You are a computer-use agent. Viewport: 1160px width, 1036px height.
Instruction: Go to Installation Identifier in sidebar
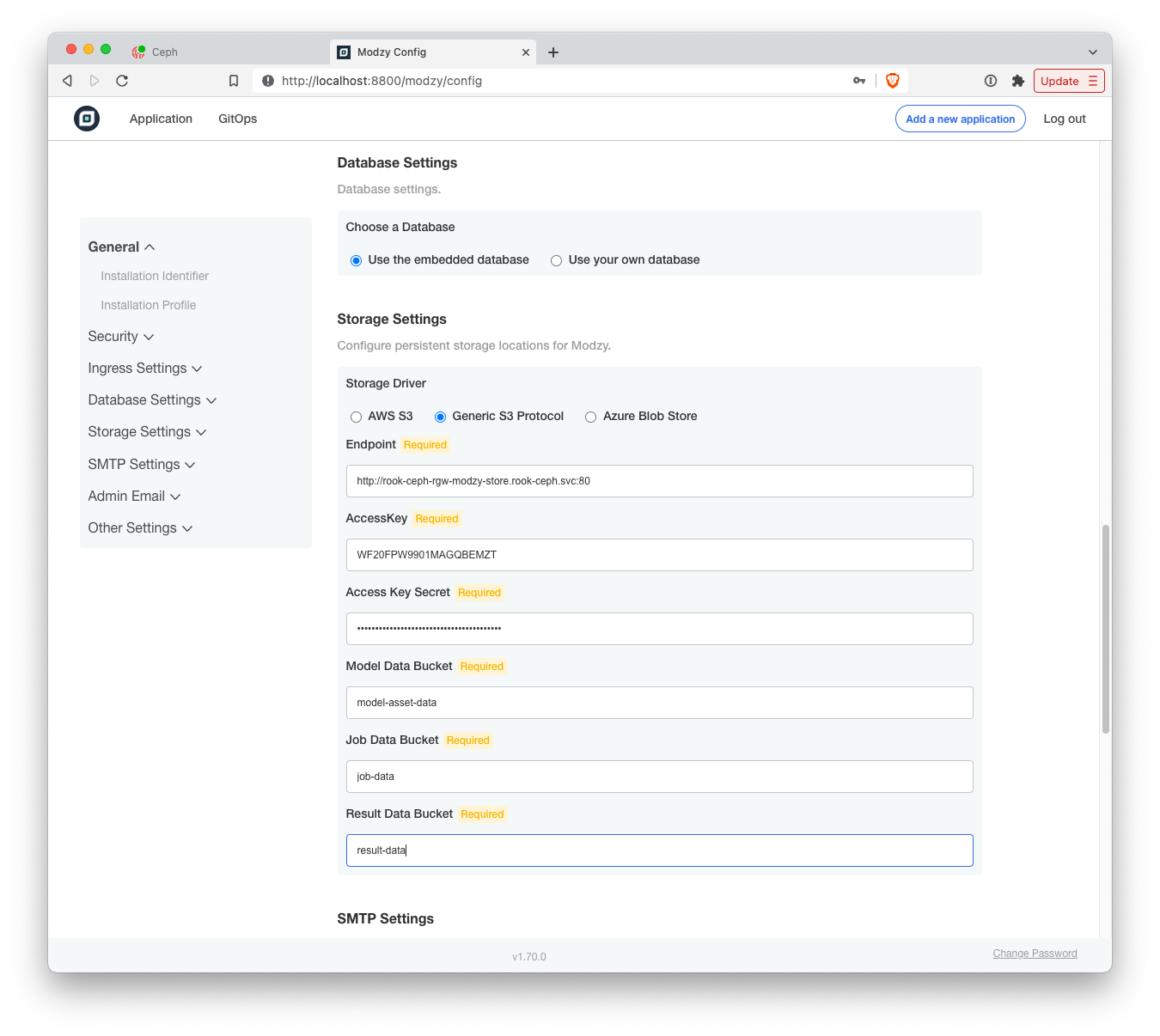[x=155, y=276]
